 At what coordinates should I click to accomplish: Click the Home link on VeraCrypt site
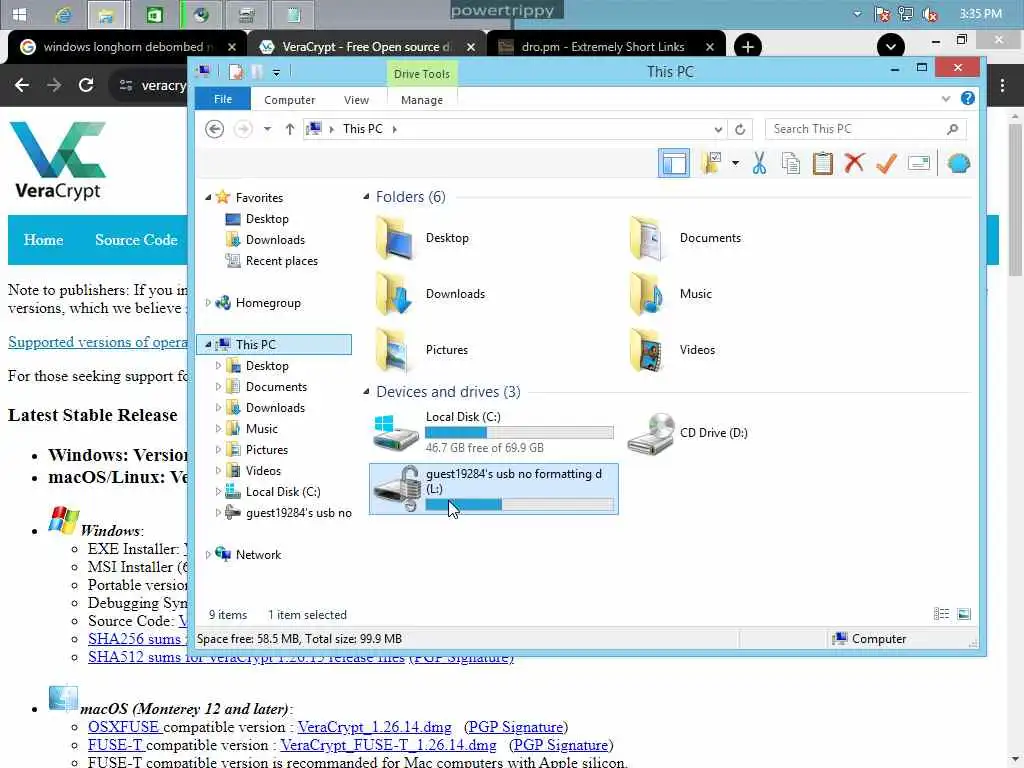43,240
